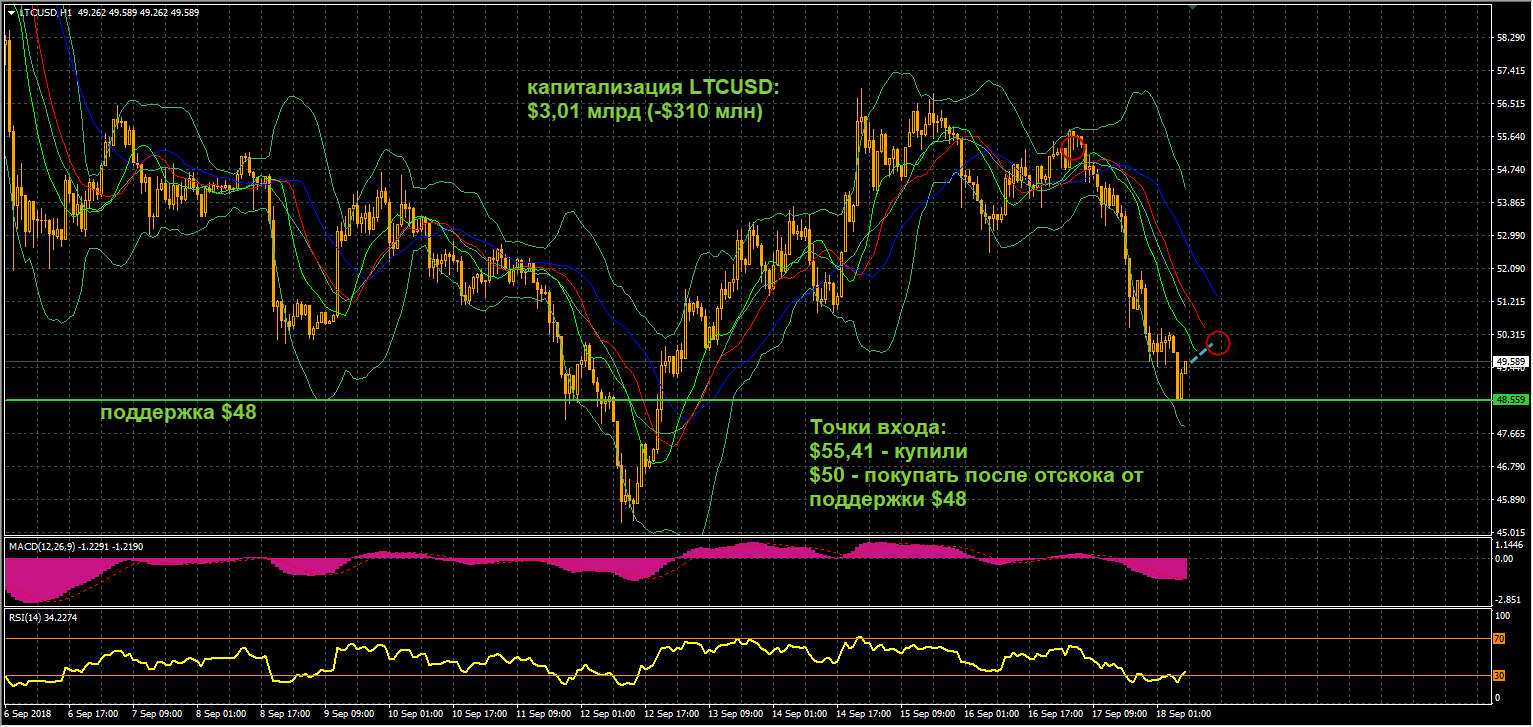
Task: Click price scale value 54.740
Action: tap(1510, 170)
